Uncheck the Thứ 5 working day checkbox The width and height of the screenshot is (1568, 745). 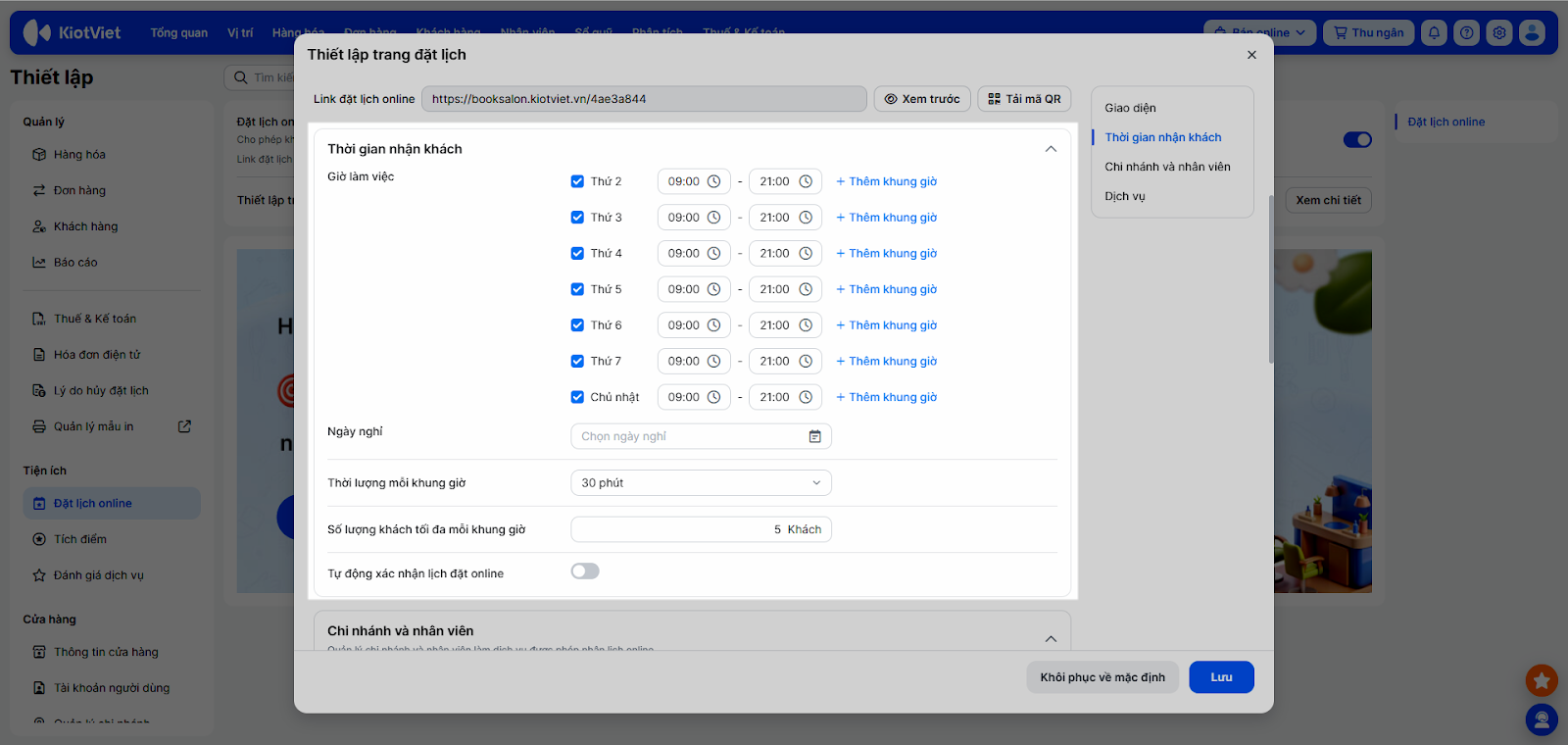coord(577,289)
